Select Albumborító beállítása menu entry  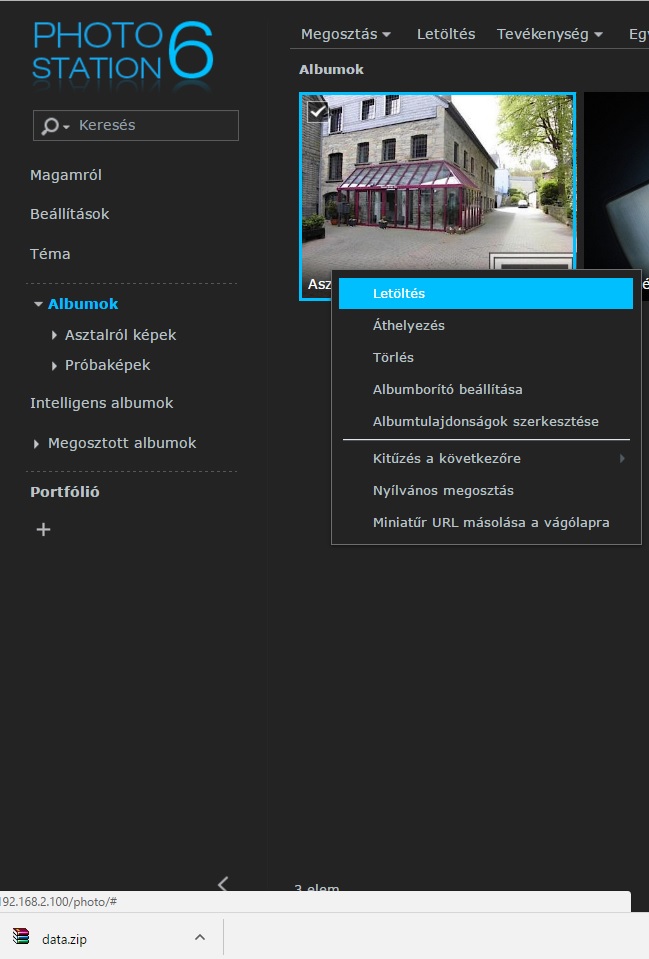click(486, 390)
